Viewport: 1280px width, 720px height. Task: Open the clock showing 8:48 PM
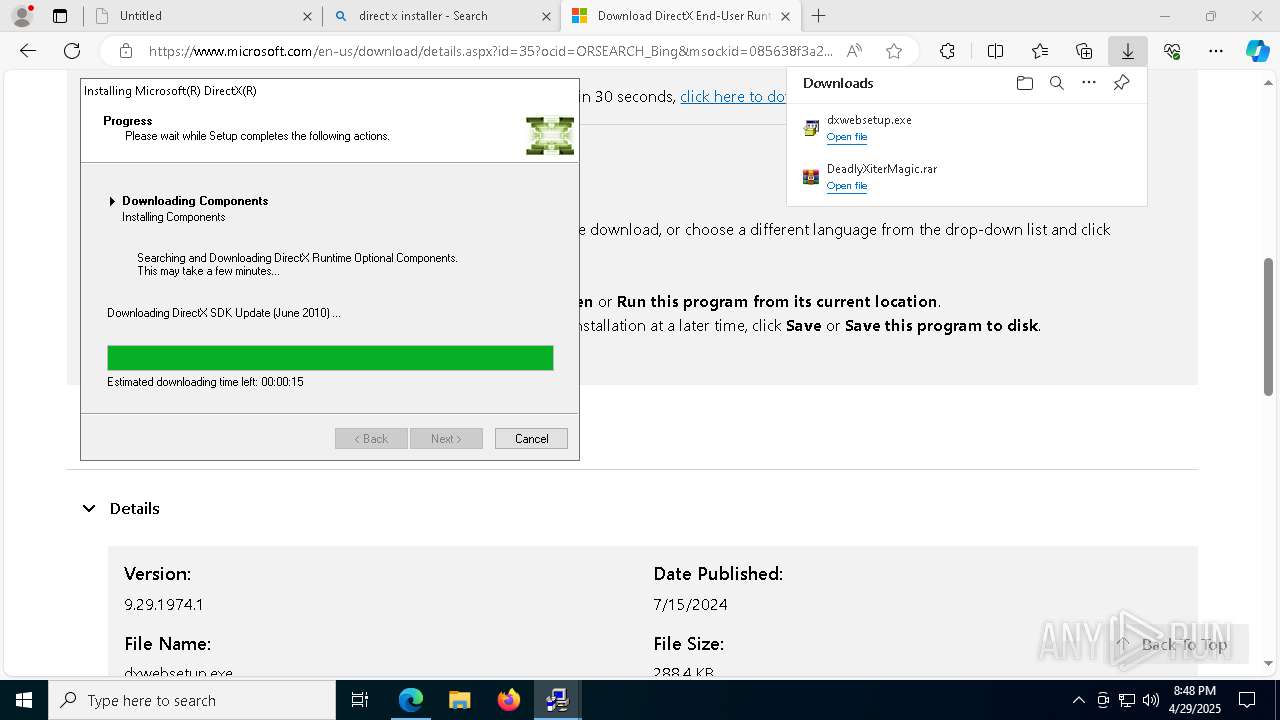(1194, 700)
